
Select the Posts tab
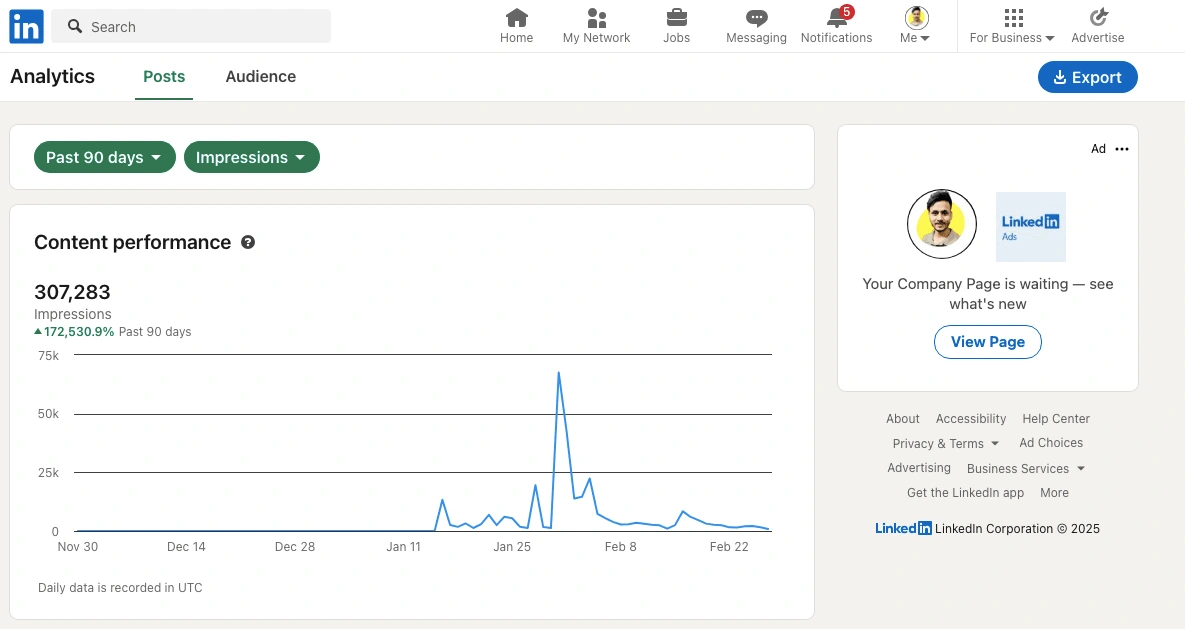(x=164, y=76)
